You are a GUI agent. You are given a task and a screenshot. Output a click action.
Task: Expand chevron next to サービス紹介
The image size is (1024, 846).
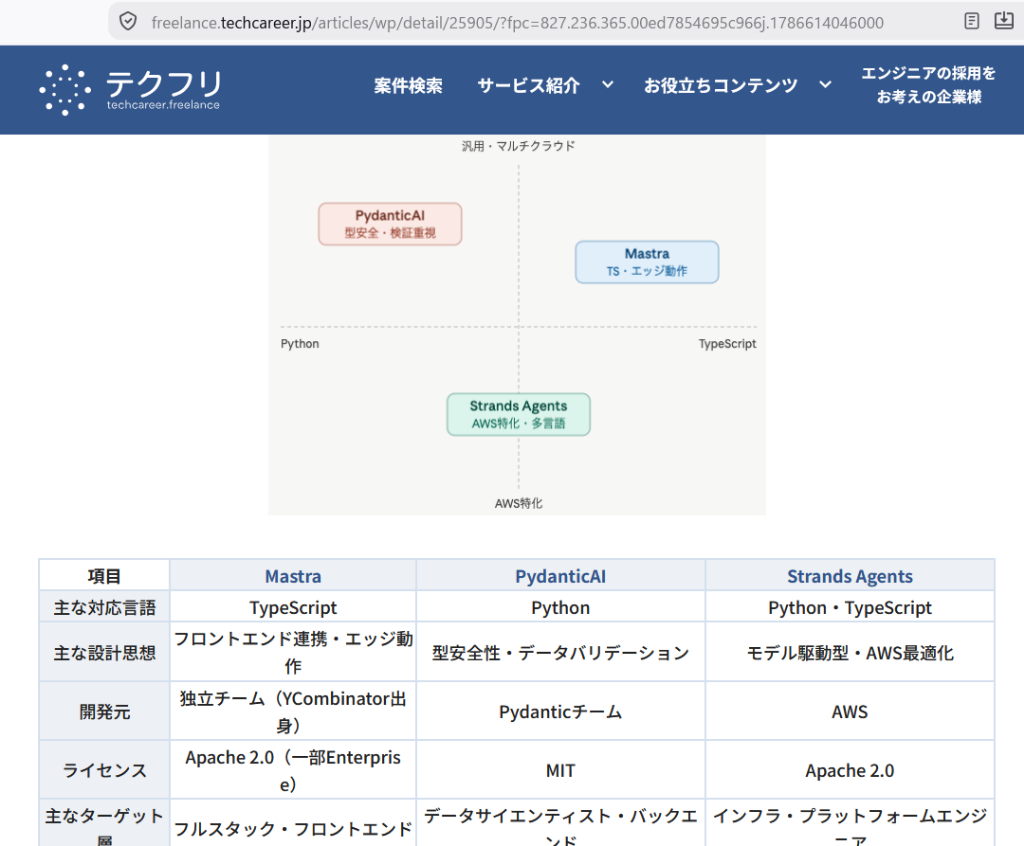pos(608,85)
